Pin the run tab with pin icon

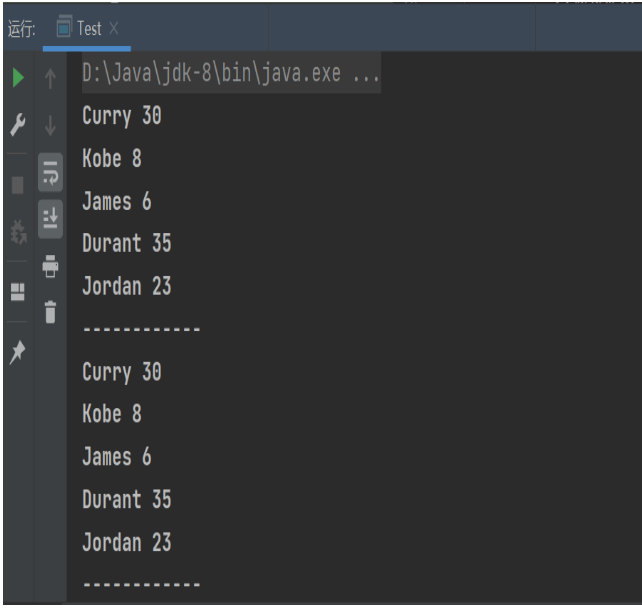pyautogui.click(x=17, y=352)
